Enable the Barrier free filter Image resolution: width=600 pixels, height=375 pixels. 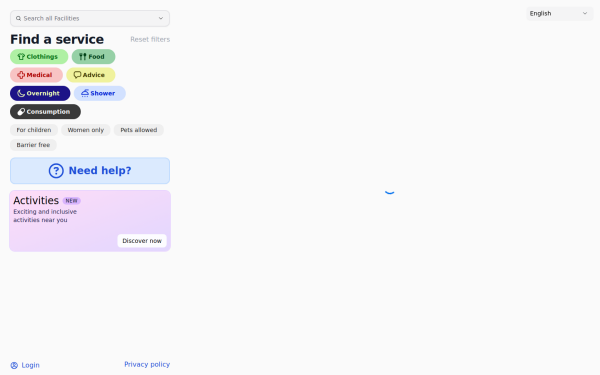pos(33,145)
